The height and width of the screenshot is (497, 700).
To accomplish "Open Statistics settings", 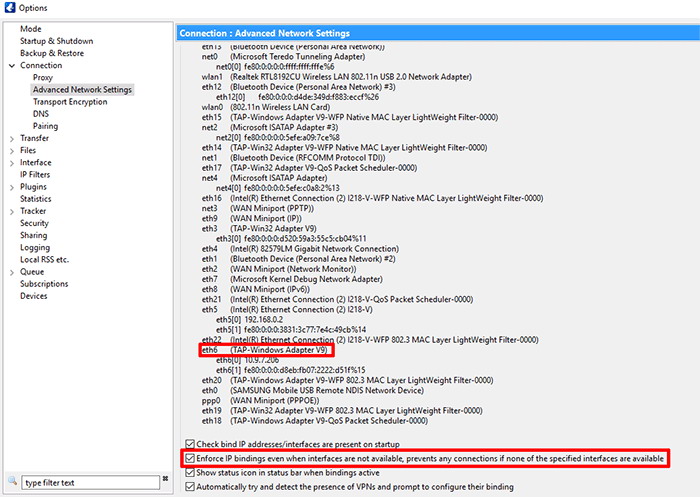I will [36, 199].
